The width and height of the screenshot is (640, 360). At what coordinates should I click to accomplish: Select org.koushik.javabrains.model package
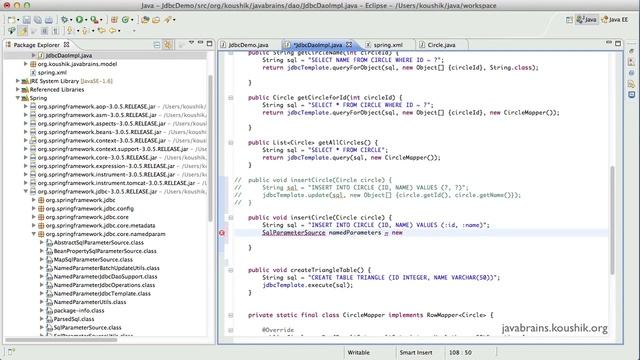(77, 64)
